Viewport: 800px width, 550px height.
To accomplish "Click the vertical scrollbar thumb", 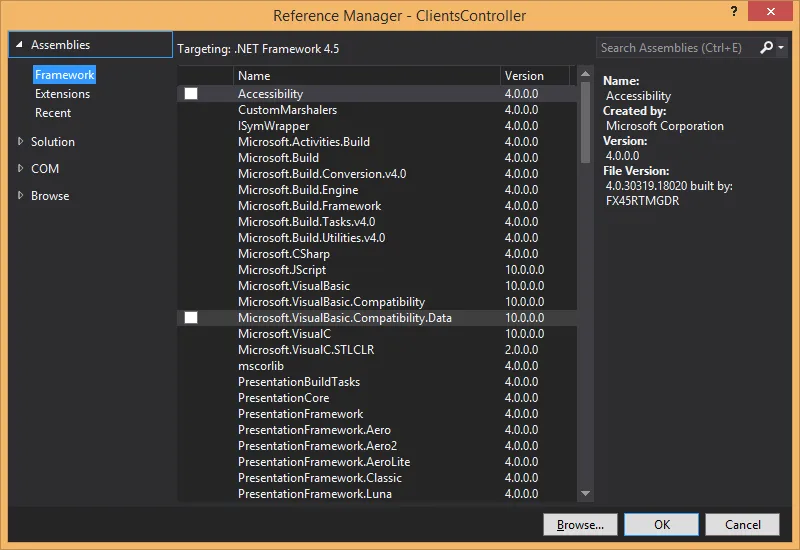I will (585, 122).
